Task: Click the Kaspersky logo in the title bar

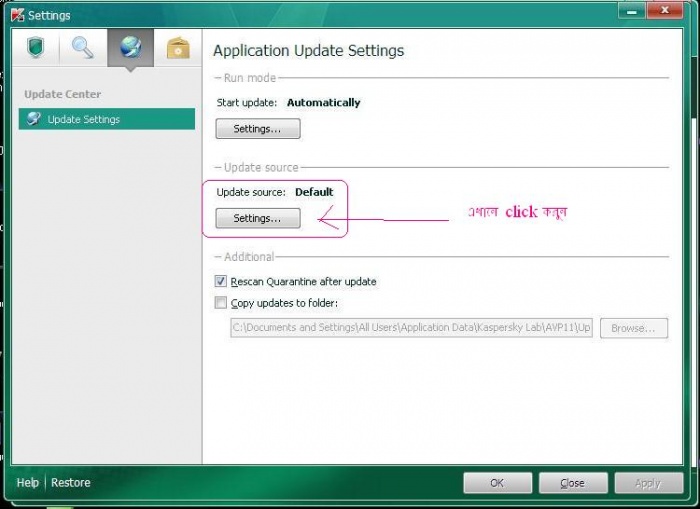Action: (17, 15)
